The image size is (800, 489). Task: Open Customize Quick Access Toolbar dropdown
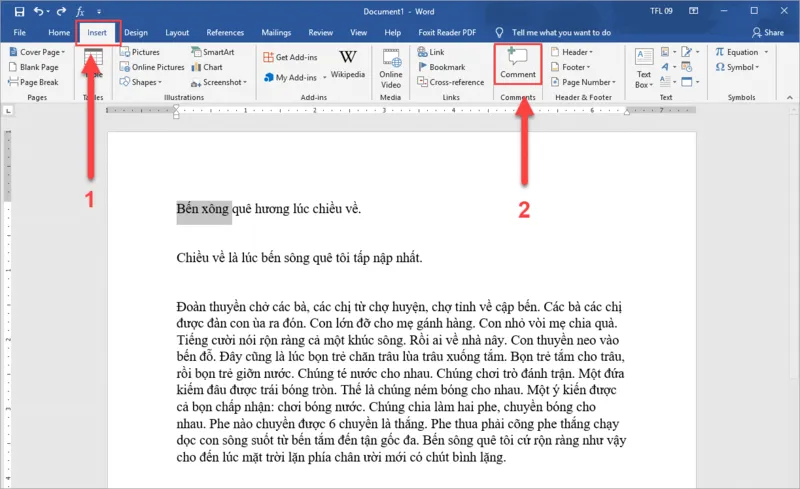pos(98,11)
